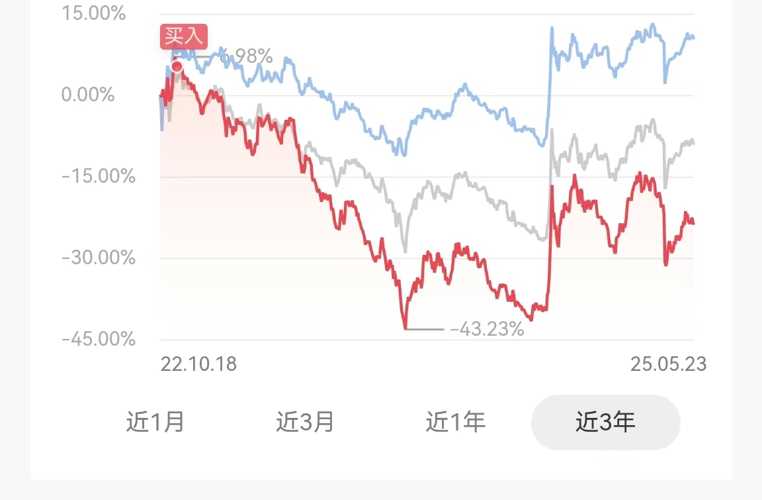Tap the gray line's right end point
The width and height of the screenshot is (762, 500).
coord(693,142)
